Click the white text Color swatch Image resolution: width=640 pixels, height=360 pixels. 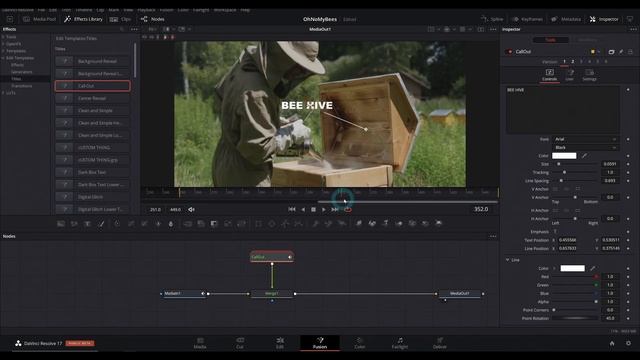click(x=564, y=156)
